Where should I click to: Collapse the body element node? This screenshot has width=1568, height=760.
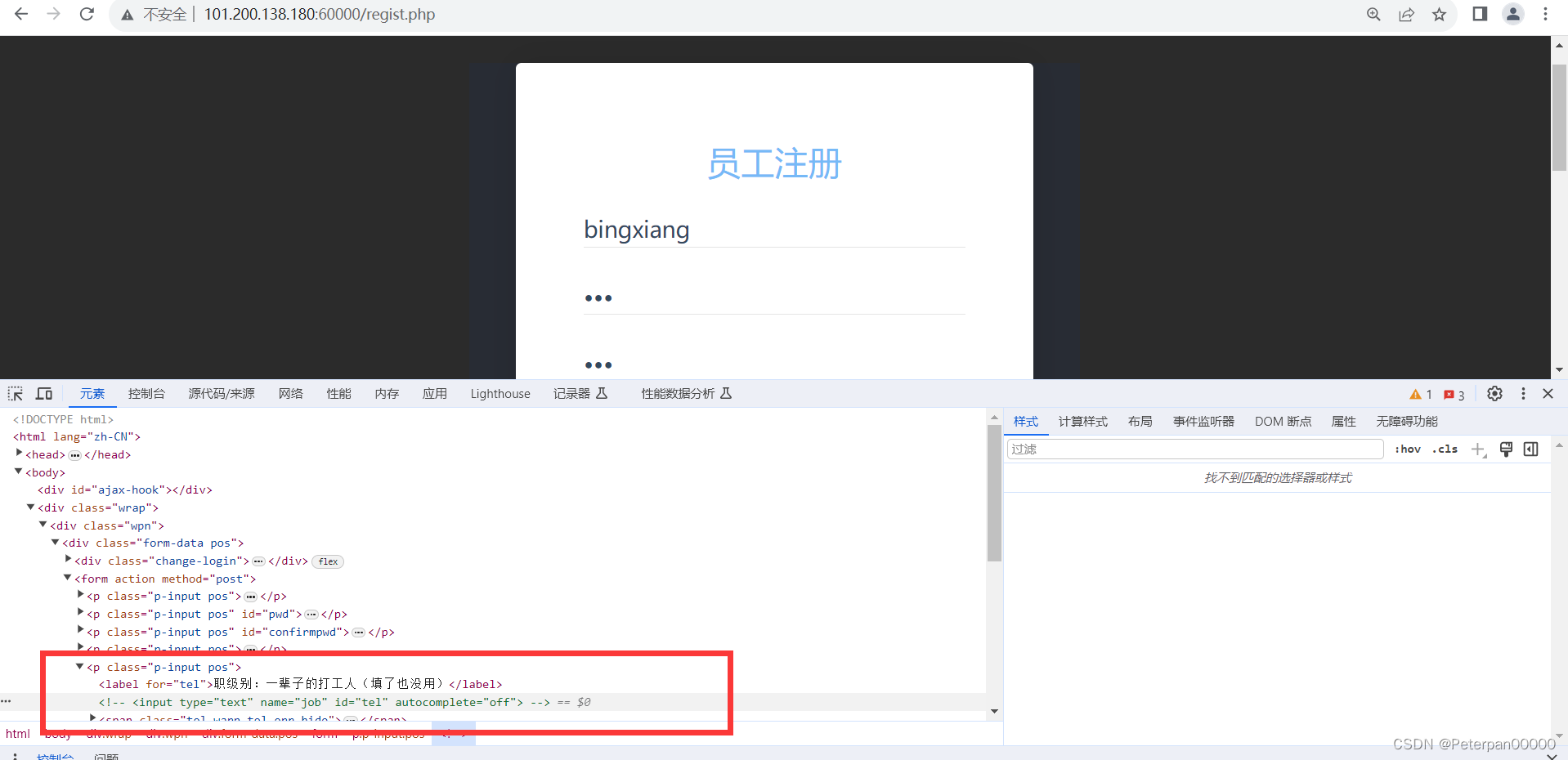pos(19,471)
